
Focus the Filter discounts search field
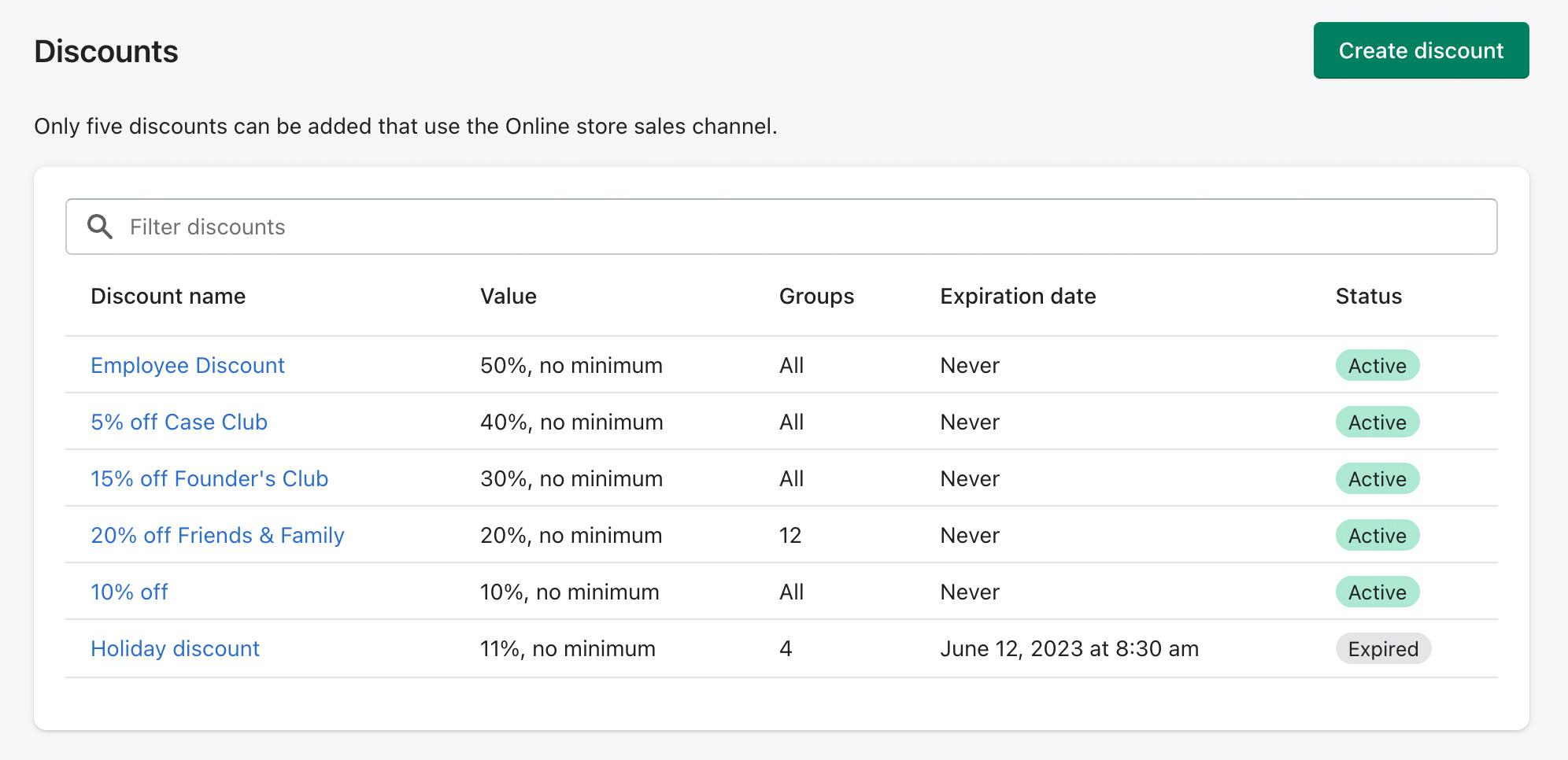pos(787,227)
